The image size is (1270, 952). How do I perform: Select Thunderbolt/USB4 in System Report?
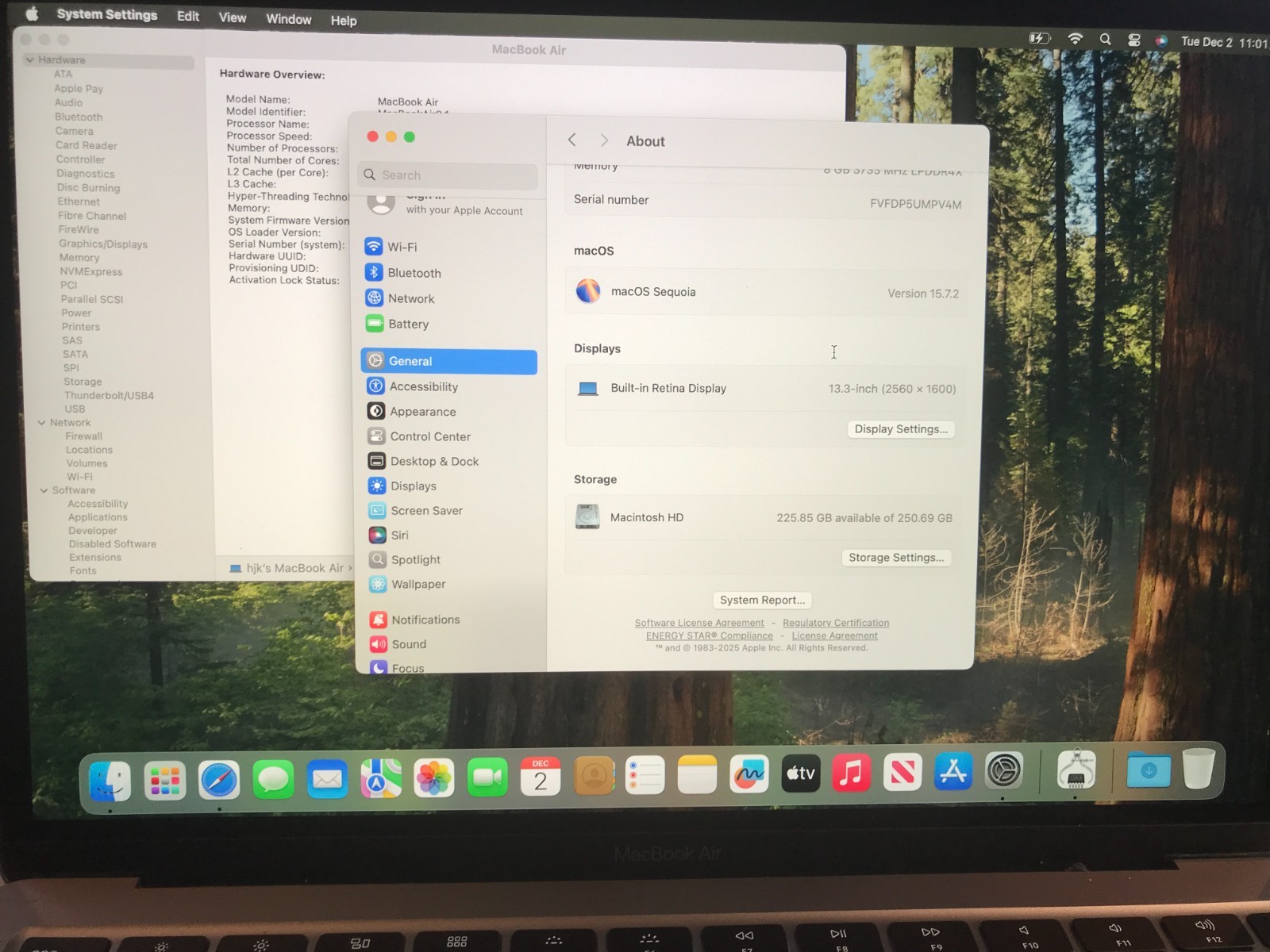[x=109, y=395]
